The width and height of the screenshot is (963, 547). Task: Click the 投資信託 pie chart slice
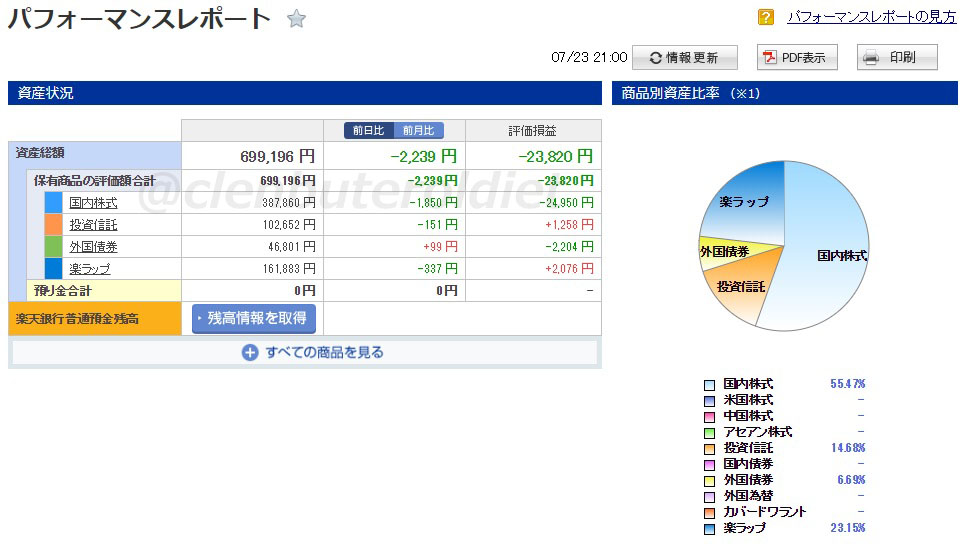point(740,287)
